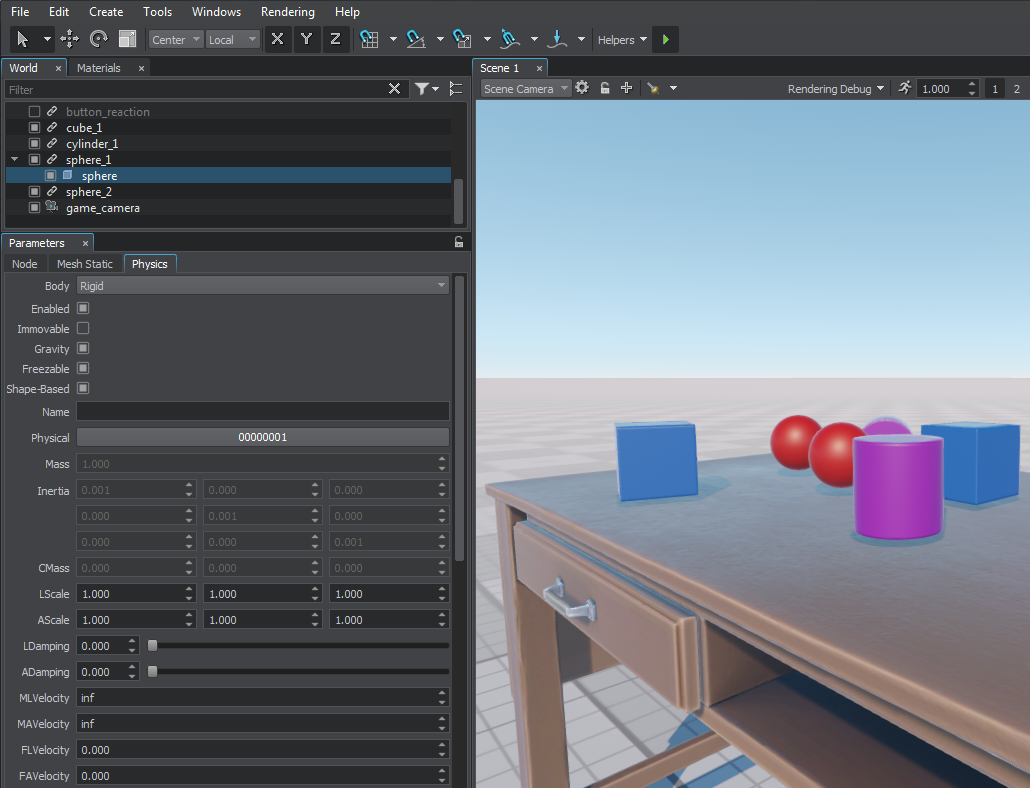This screenshot has height=788, width=1030.
Task: Clear the World filter with X icon
Action: (x=395, y=89)
